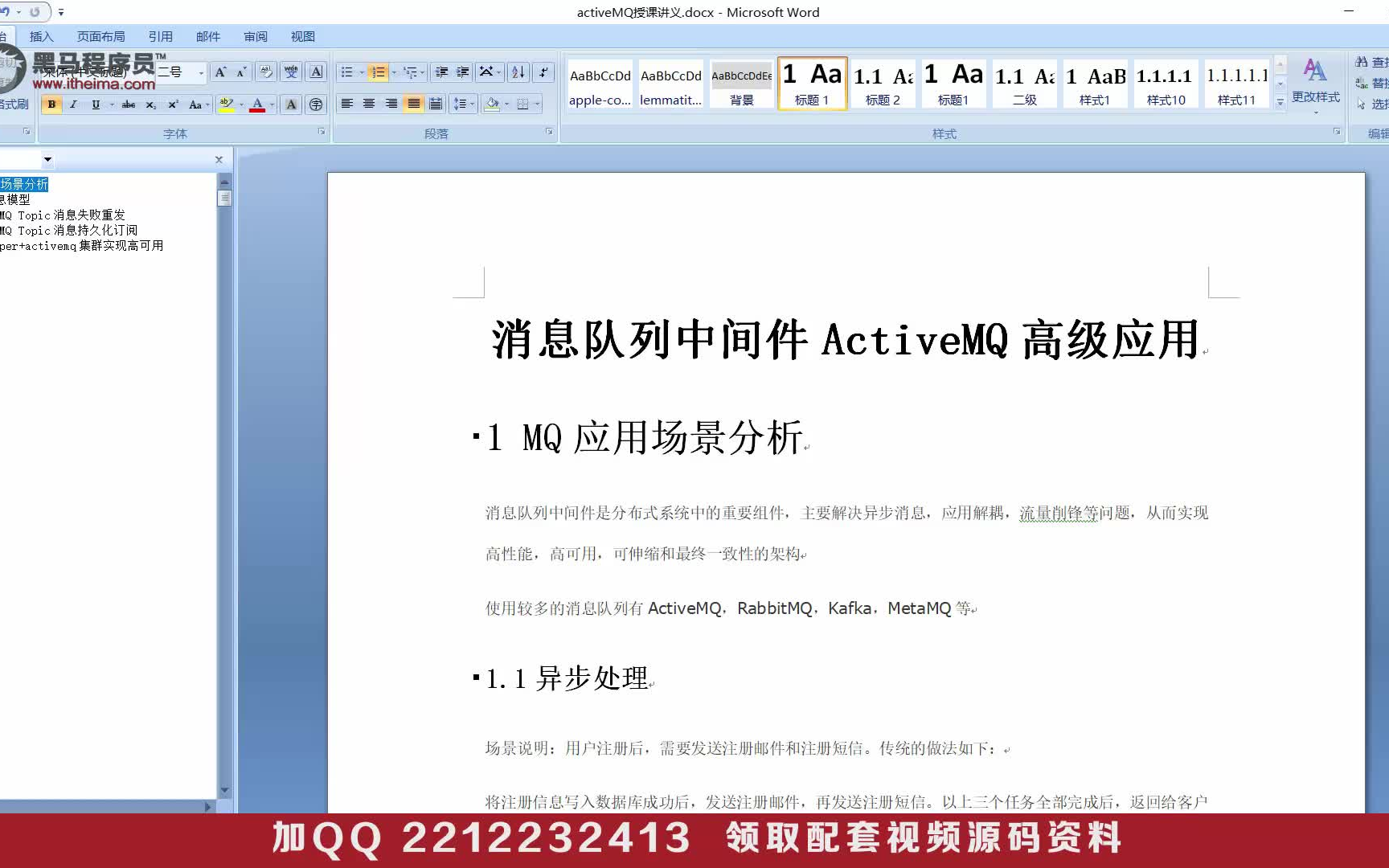This screenshot has height=868, width=1389.
Task: Enable justify alignment
Action: tap(414, 104)
